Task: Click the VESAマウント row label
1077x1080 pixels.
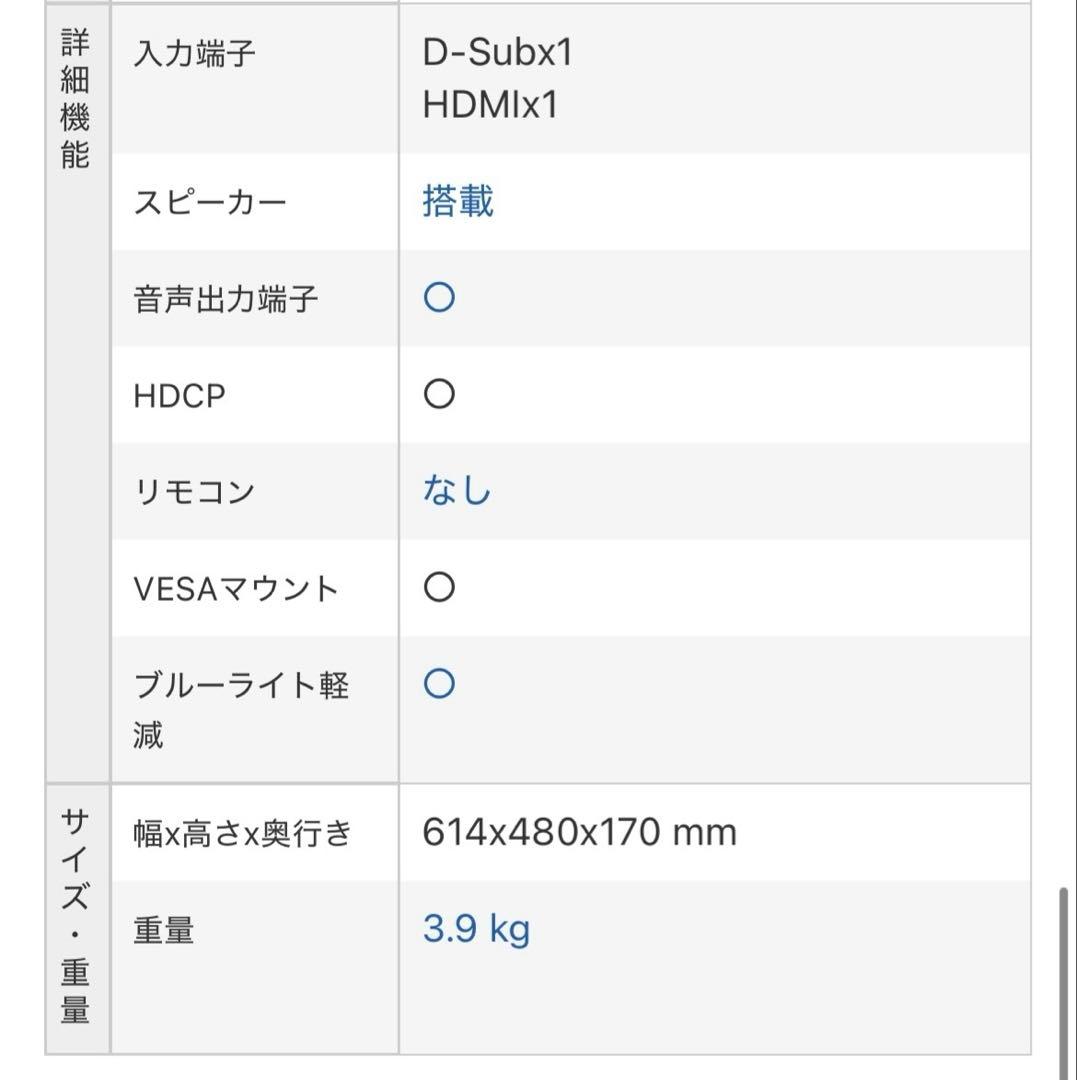Action: tap(236, 589)
